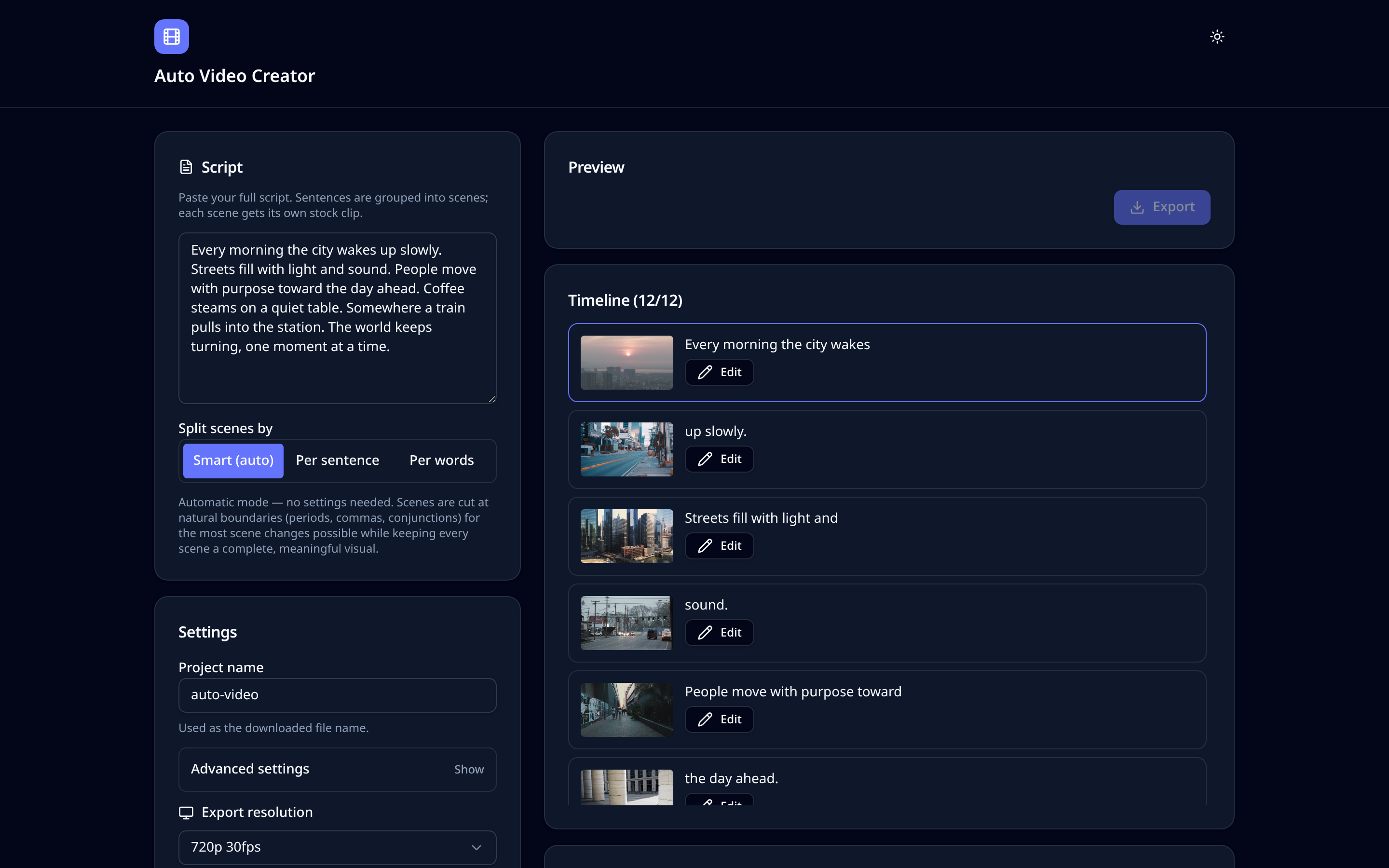Click the Script document icon

(186, 167)
